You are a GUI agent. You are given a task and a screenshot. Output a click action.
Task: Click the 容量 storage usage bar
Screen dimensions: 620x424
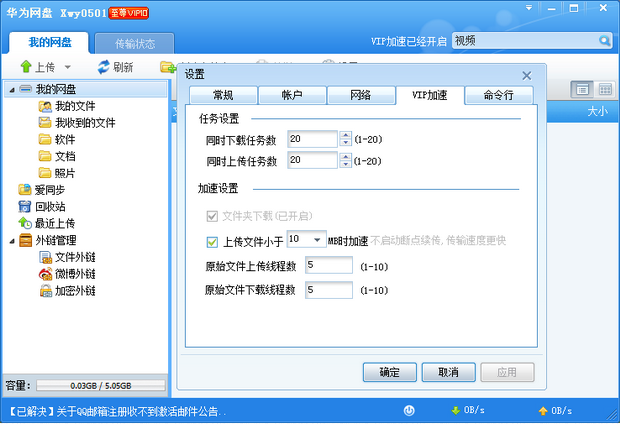pos(101,386)
